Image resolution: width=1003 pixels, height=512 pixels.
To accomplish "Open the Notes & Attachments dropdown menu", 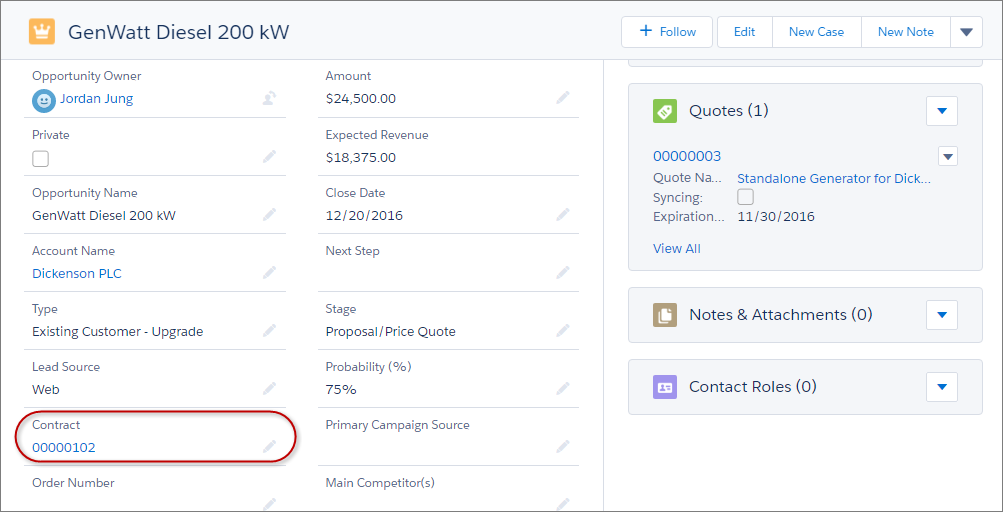I will tap(942, 315).
